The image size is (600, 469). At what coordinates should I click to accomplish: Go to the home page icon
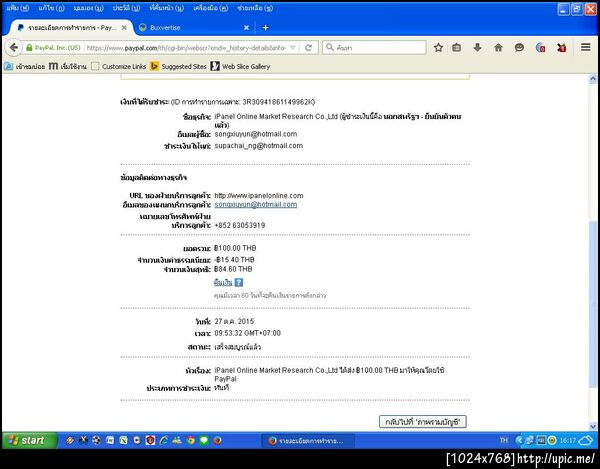(x=498, y=47)
